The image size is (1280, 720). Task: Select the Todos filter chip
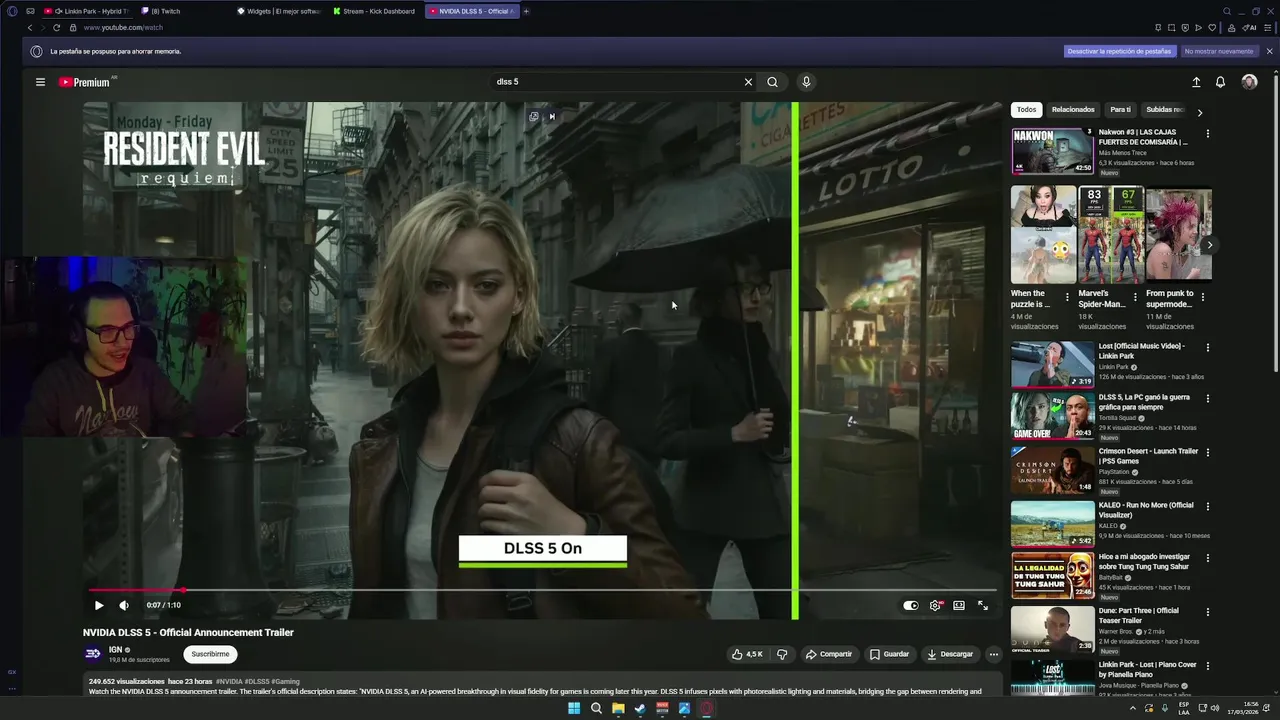[1027, 110]
